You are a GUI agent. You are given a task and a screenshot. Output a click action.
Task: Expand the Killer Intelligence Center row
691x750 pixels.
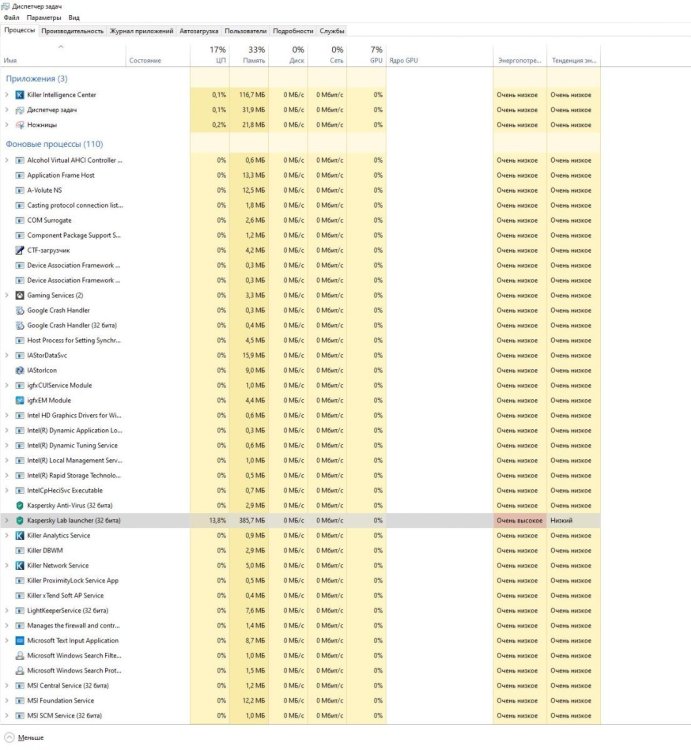pos(7,95)
